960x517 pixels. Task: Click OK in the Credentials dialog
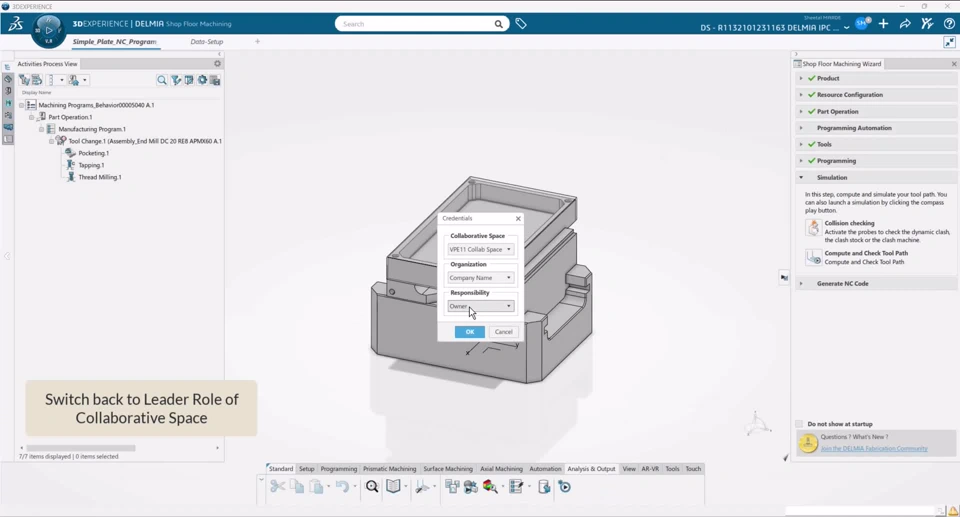point(469,332)
